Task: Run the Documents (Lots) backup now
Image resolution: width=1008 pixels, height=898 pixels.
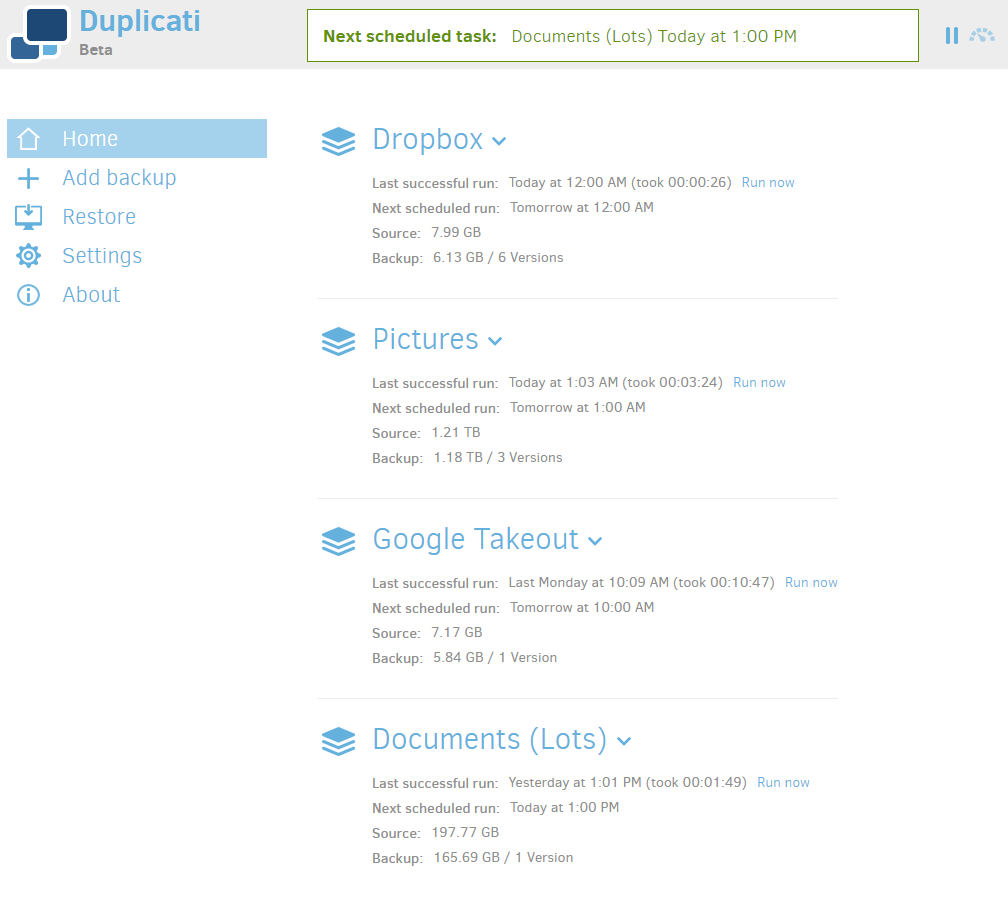Action: 783,782
